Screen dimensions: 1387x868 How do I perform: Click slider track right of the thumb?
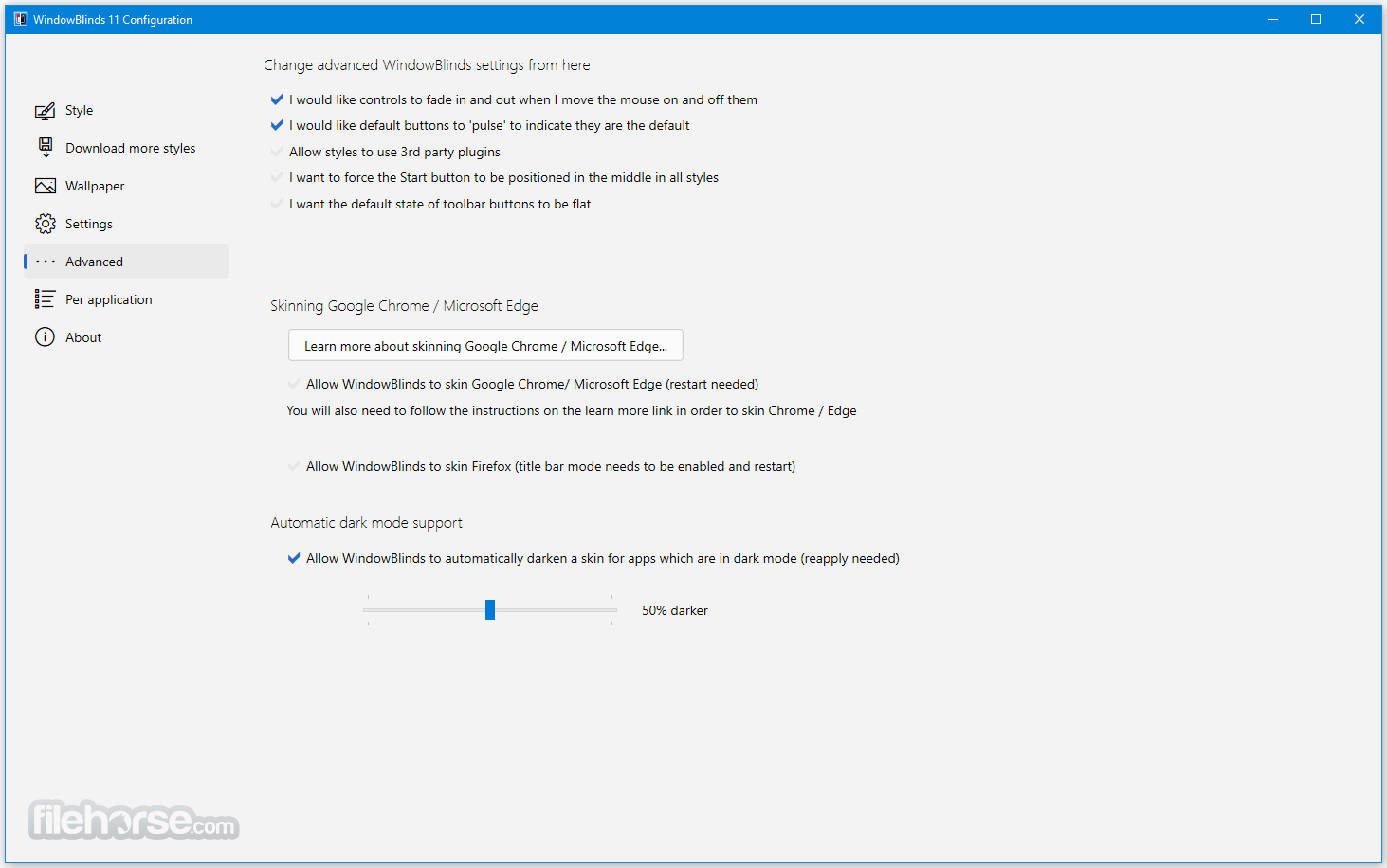[x=555, y=610]
